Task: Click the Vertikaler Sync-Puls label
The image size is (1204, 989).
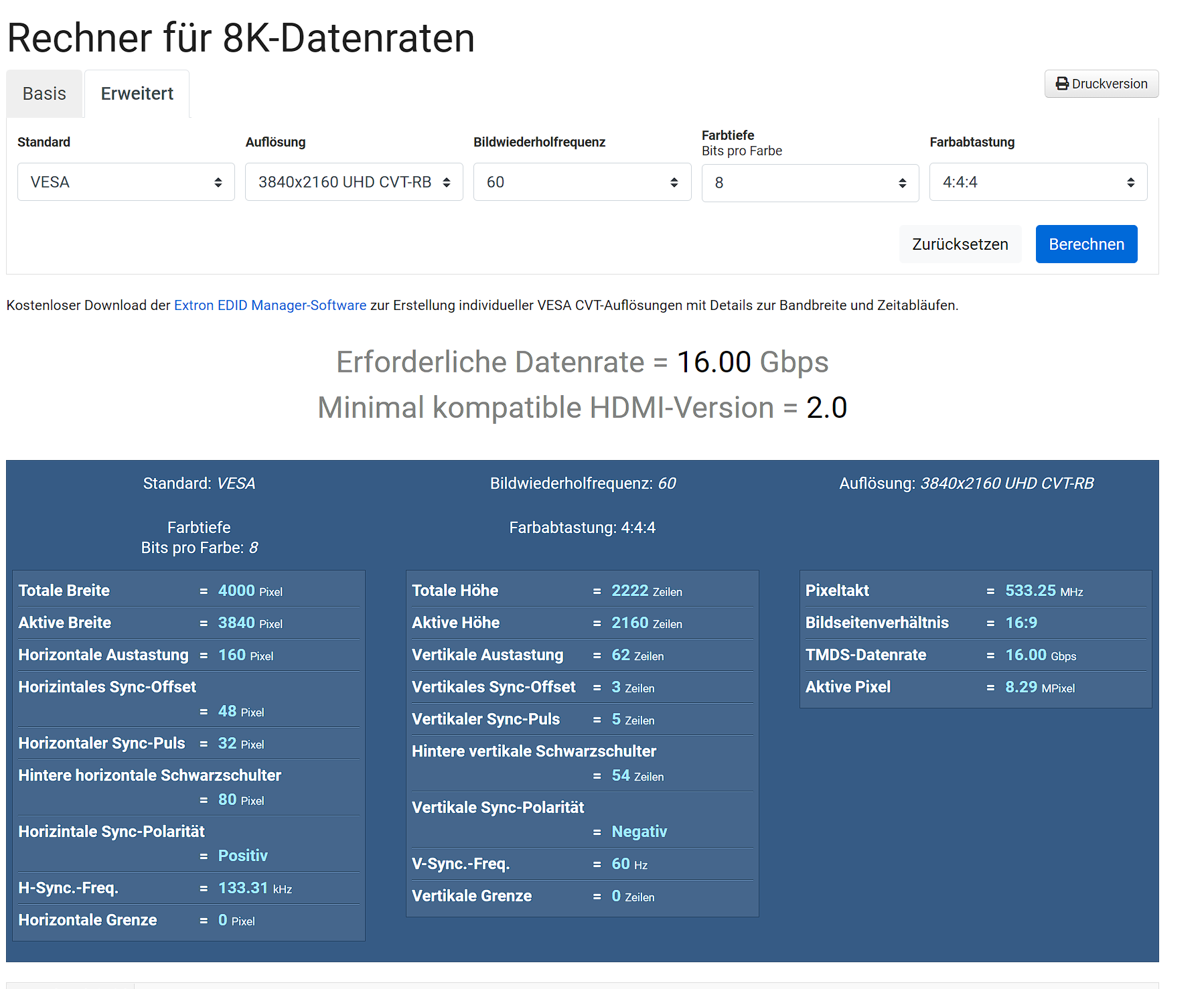Action: (x=485, y=719)
